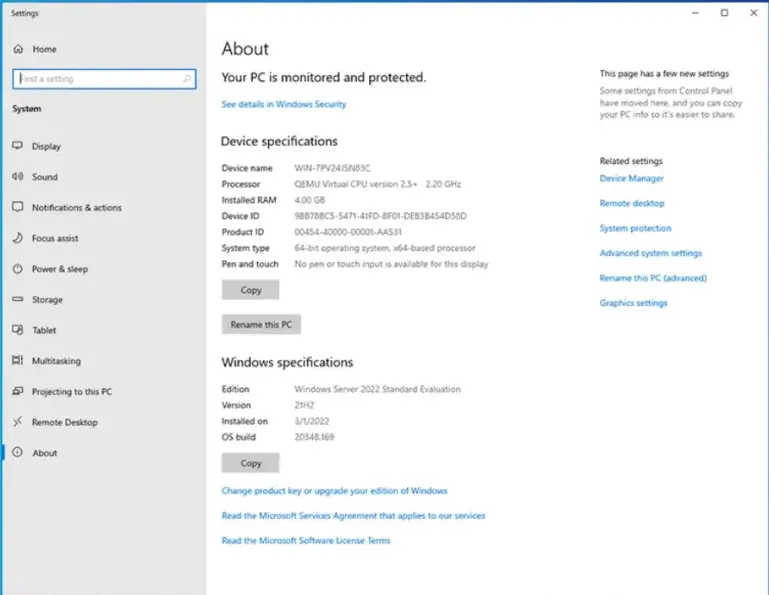Click the 64-bit operating system text
Viewport: 769px width, 595px height.
coord(385,248)
